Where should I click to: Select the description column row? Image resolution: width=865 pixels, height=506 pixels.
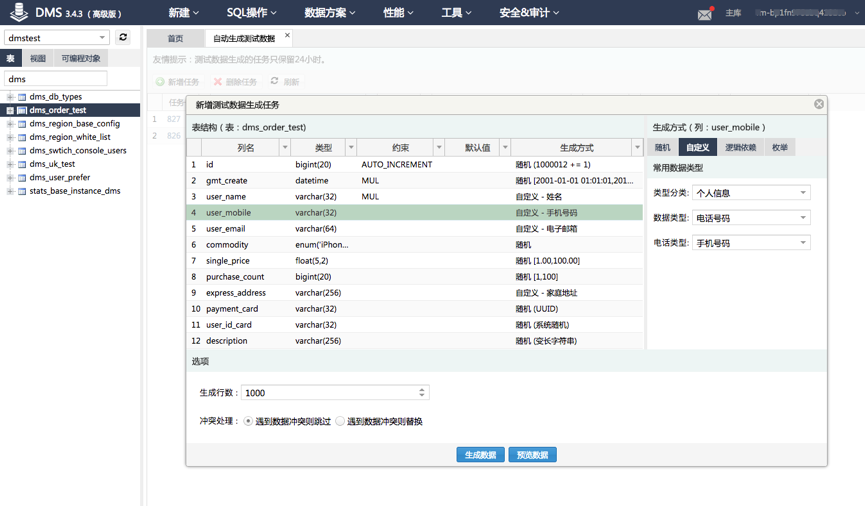click(415, 340)
